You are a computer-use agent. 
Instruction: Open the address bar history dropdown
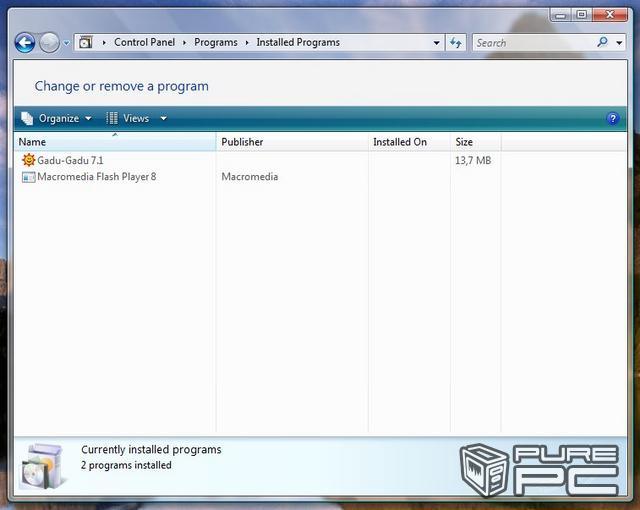click(436, 43)
